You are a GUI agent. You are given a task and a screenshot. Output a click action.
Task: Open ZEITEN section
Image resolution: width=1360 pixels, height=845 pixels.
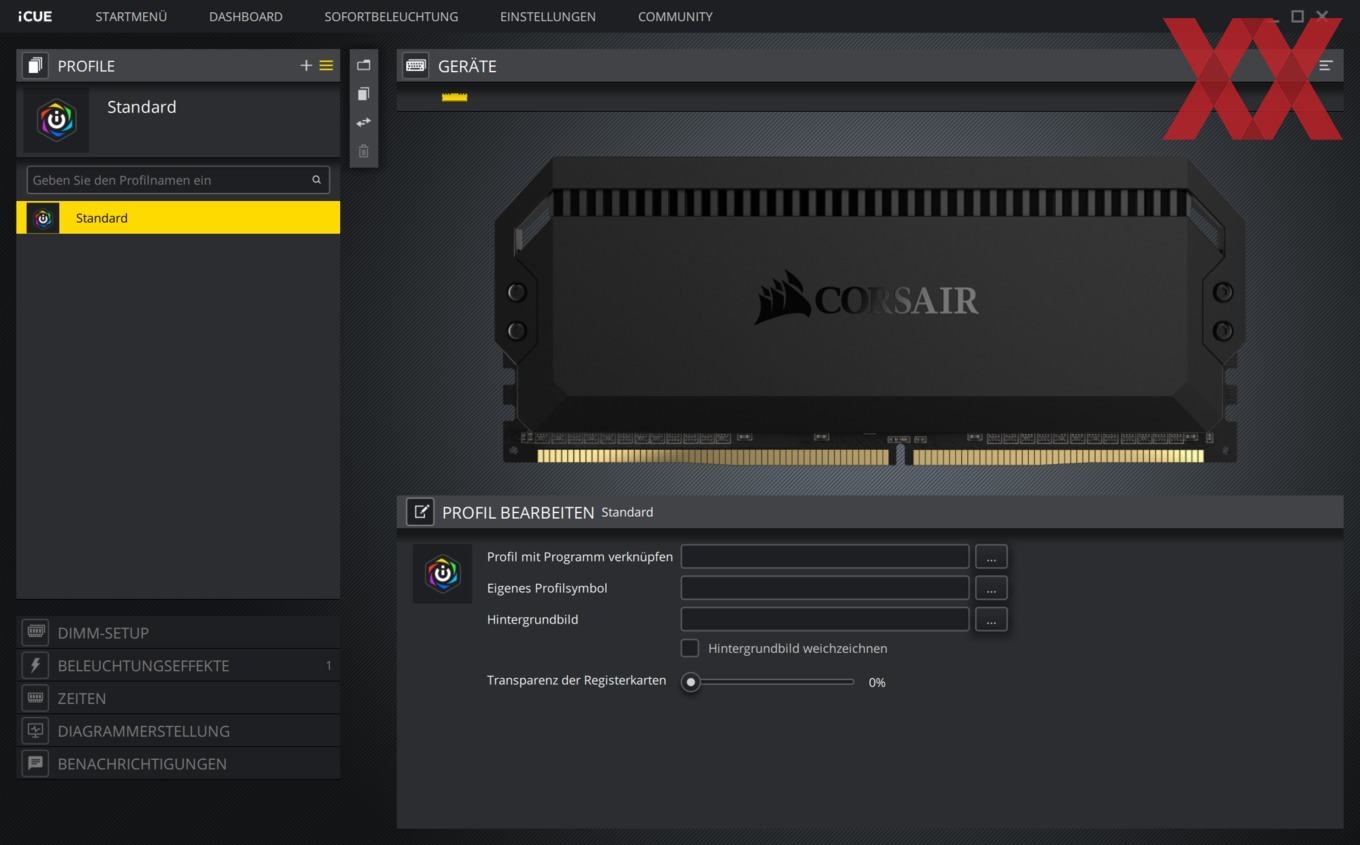click(178, 698)
